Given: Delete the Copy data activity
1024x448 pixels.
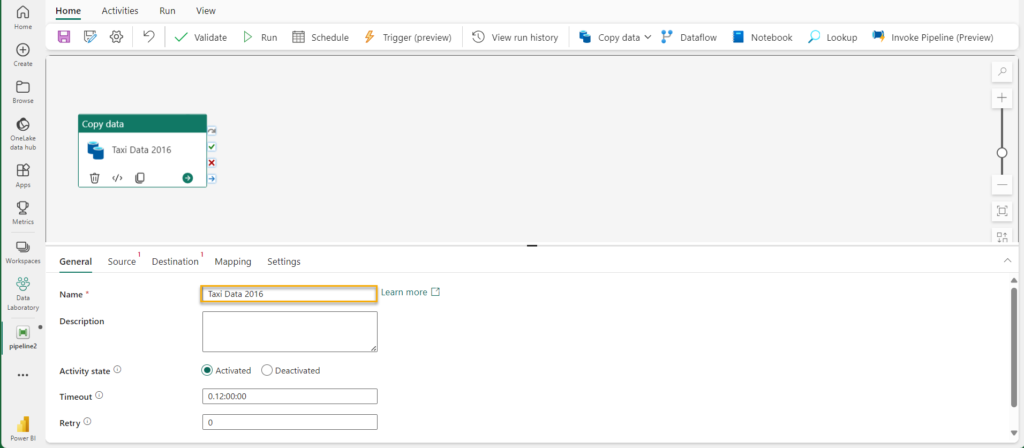Looking at the screenshot, I should [x=95, y=178].
